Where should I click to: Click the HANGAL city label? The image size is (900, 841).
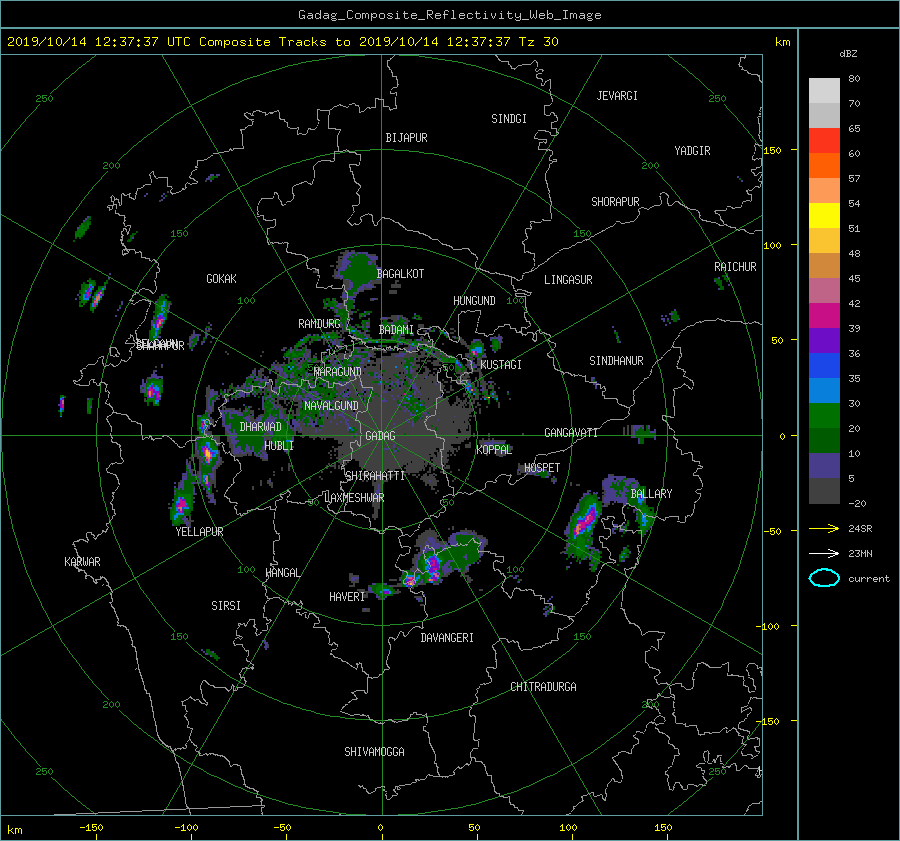pos(282,573)
